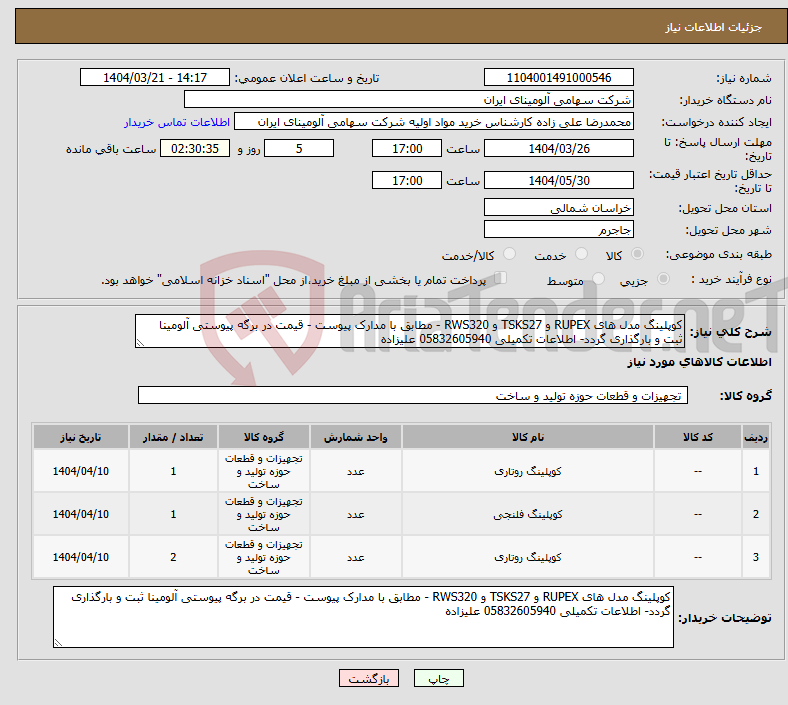Viewport: 788px width, 705px height.
Task: Click the resize handle of buyer notes box
Action: point(58,642)
